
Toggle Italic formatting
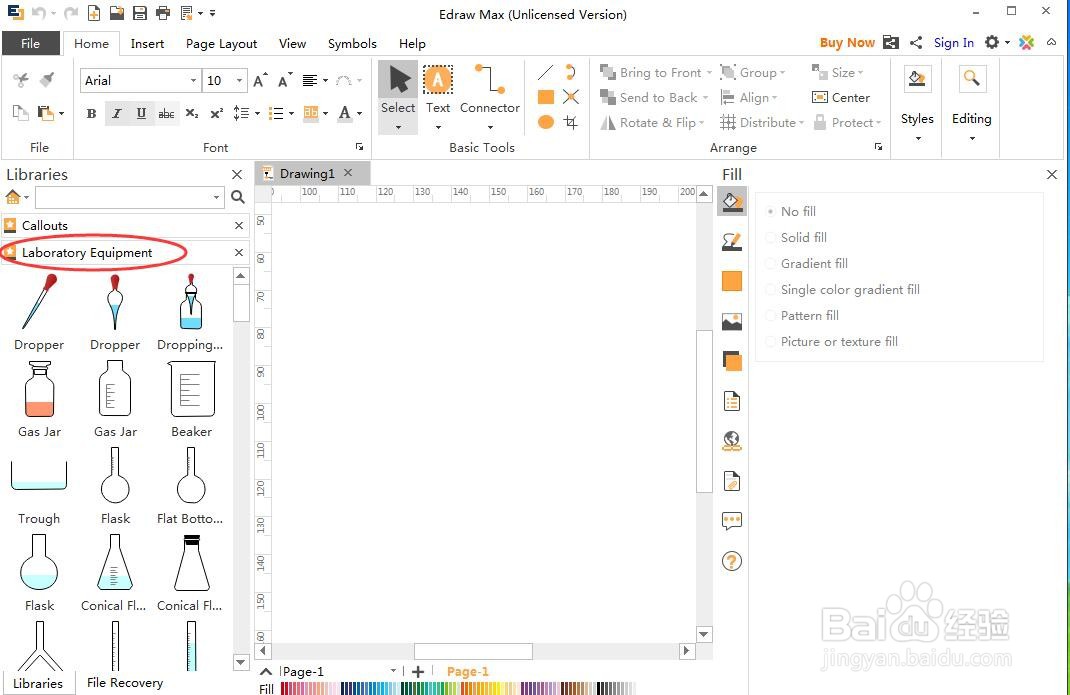[116, 113]
